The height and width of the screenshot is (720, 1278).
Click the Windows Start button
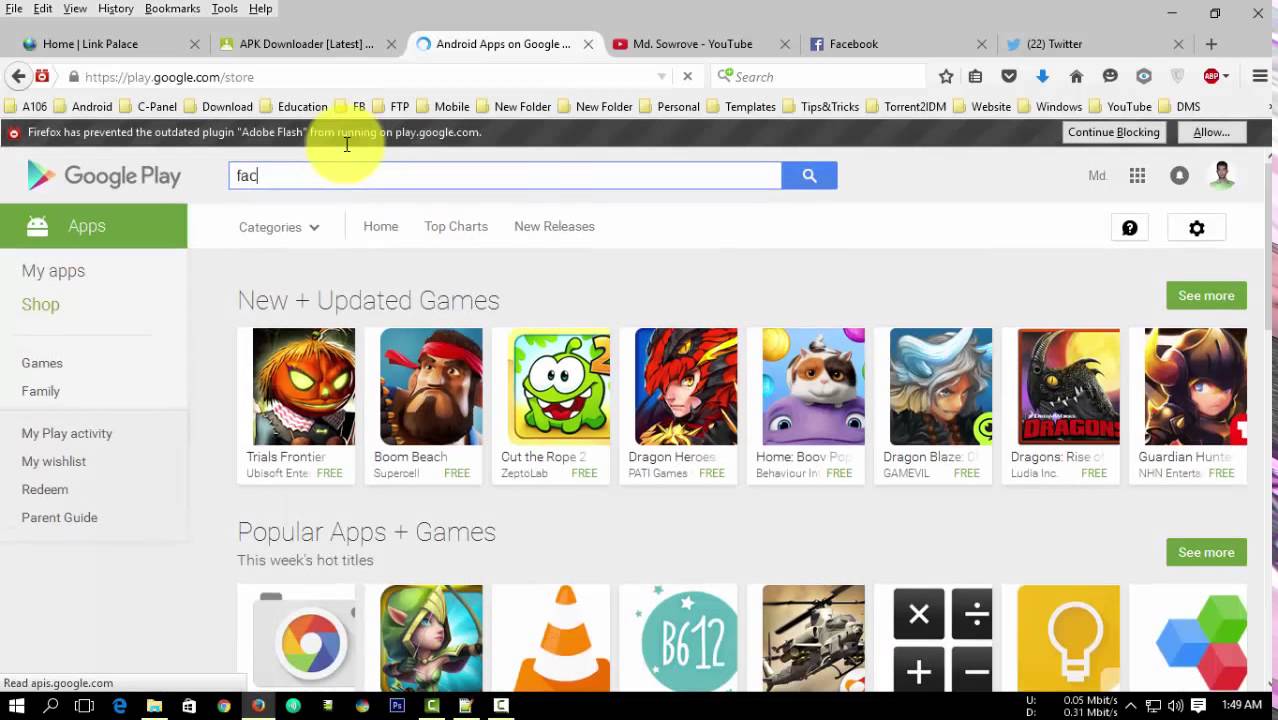pyautogui.click(x=16, y=705)
